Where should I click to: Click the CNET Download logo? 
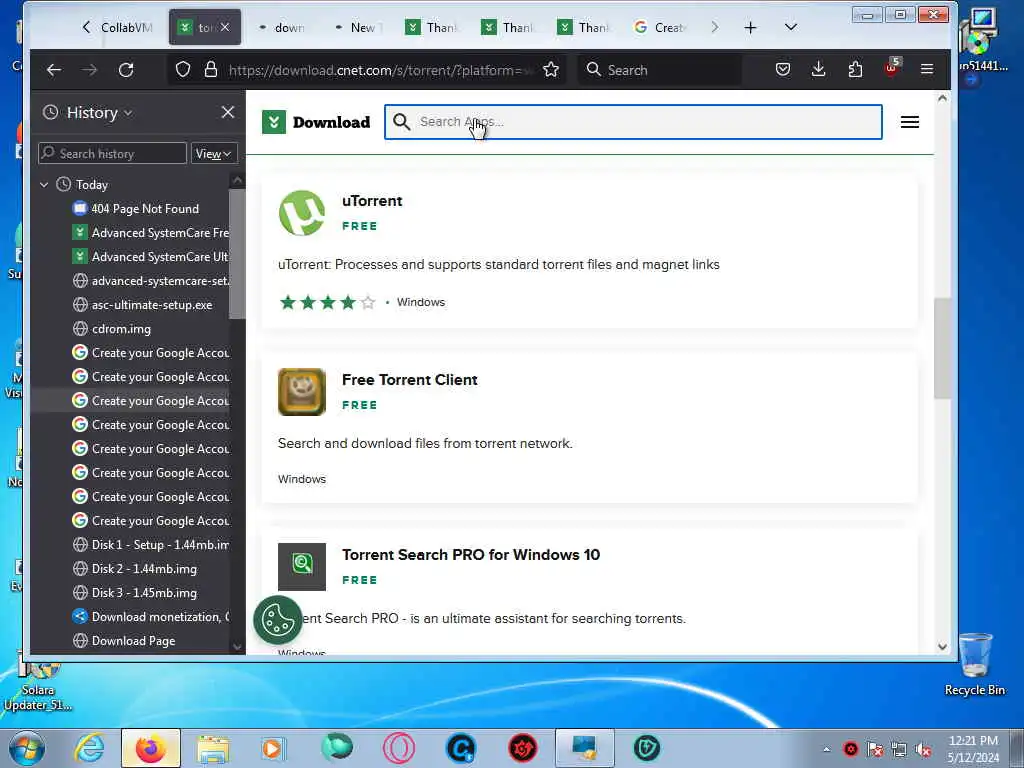pyautogui.click(x=316, y=122)
